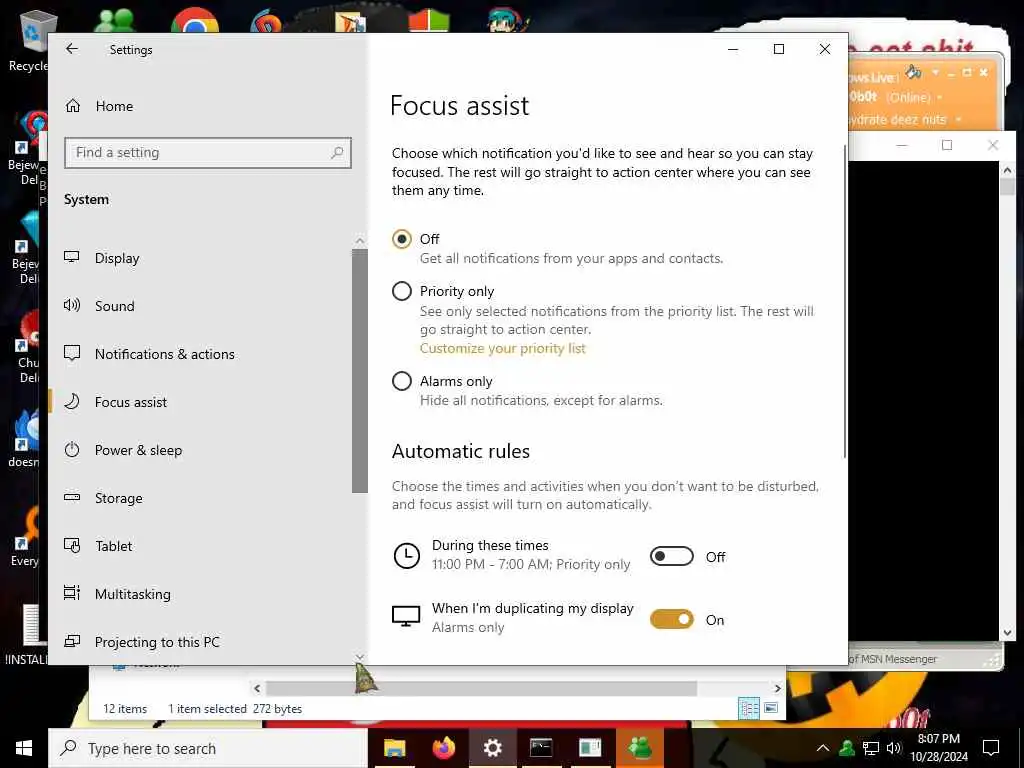Toggle the During these times switch

(x=671, y=556)
